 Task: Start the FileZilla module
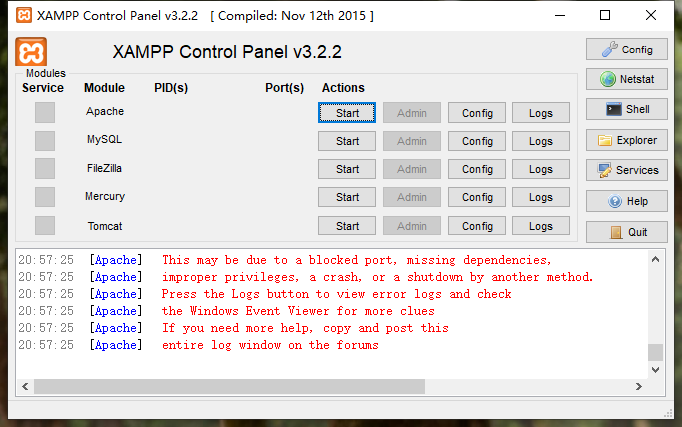[x=347, y=169]
